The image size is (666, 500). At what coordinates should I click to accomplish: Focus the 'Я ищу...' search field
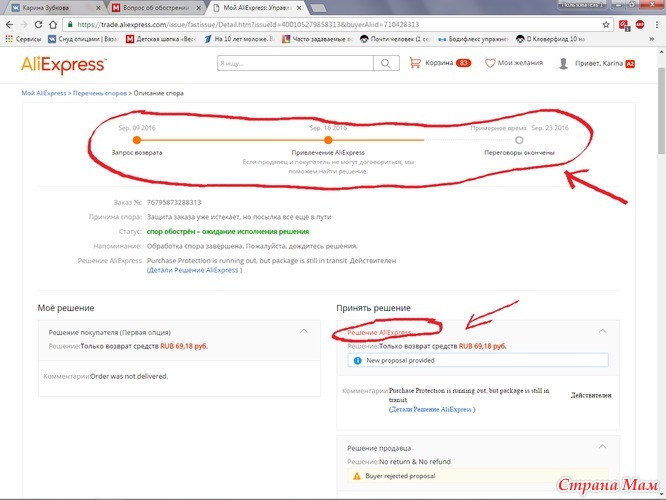click(295, 63)
